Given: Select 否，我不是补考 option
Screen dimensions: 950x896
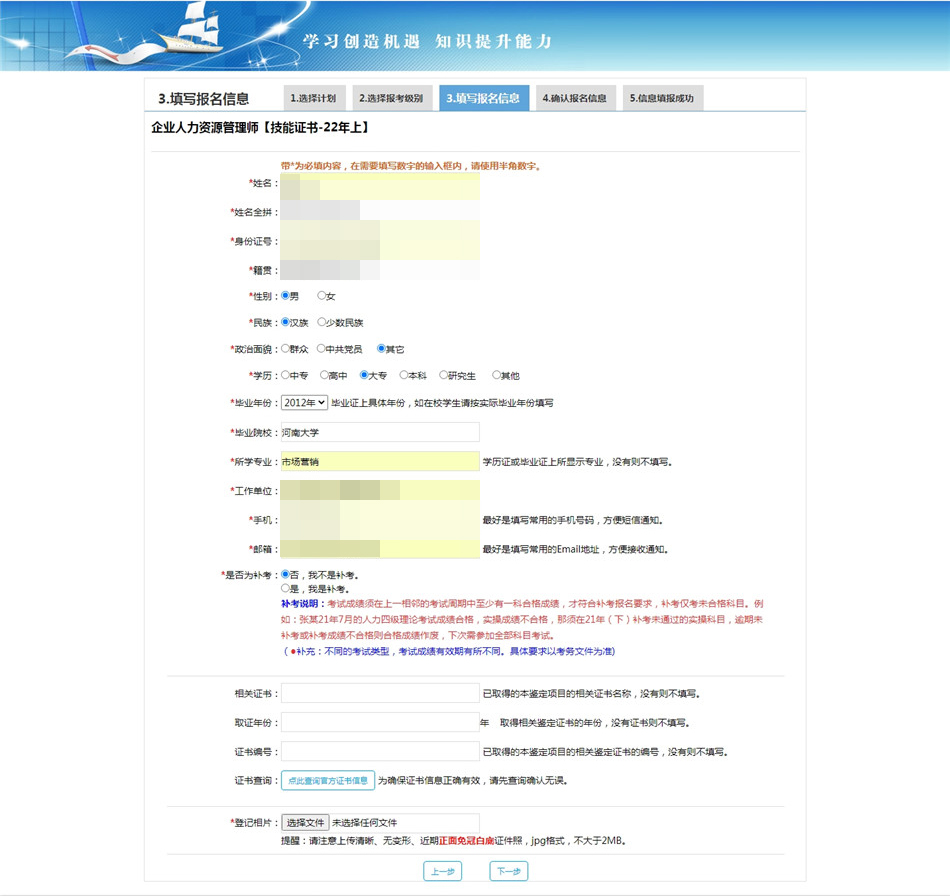Looking at the screenshot, I should pyautogui.click(x=285, y=574).
